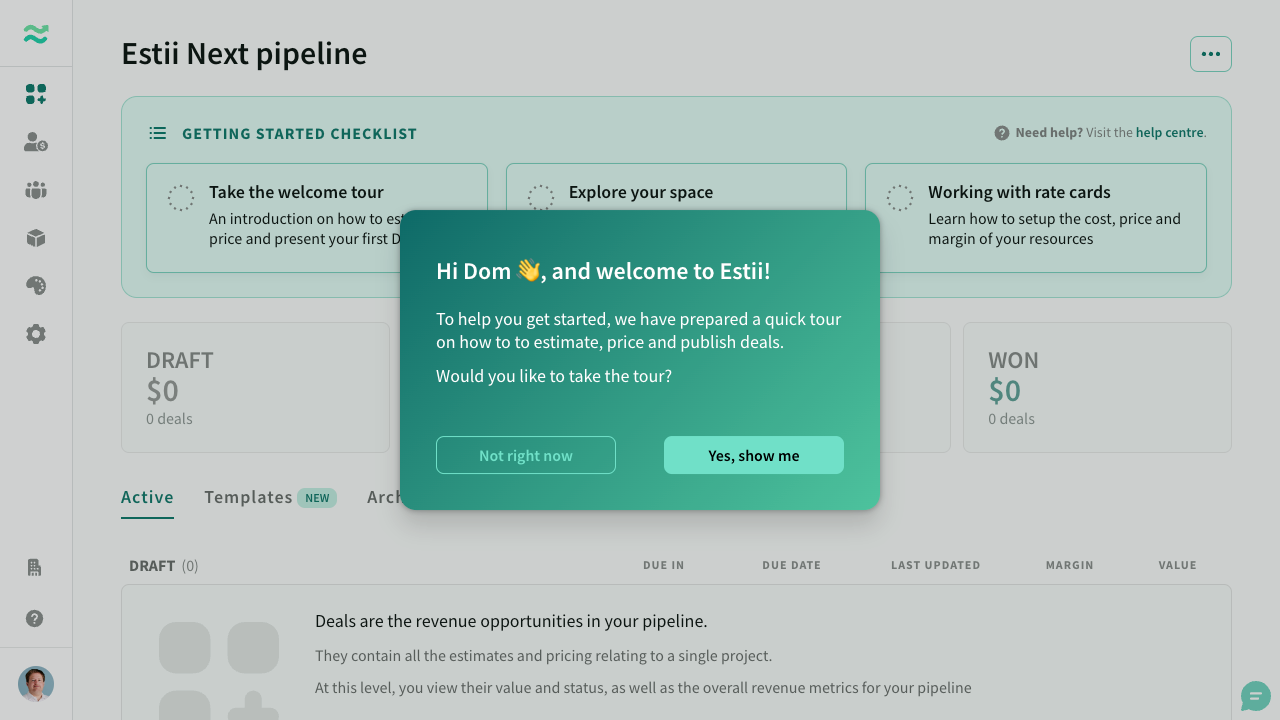Open the user profile avatar
Screen dimensions: 1280x720
coord(36,684)
